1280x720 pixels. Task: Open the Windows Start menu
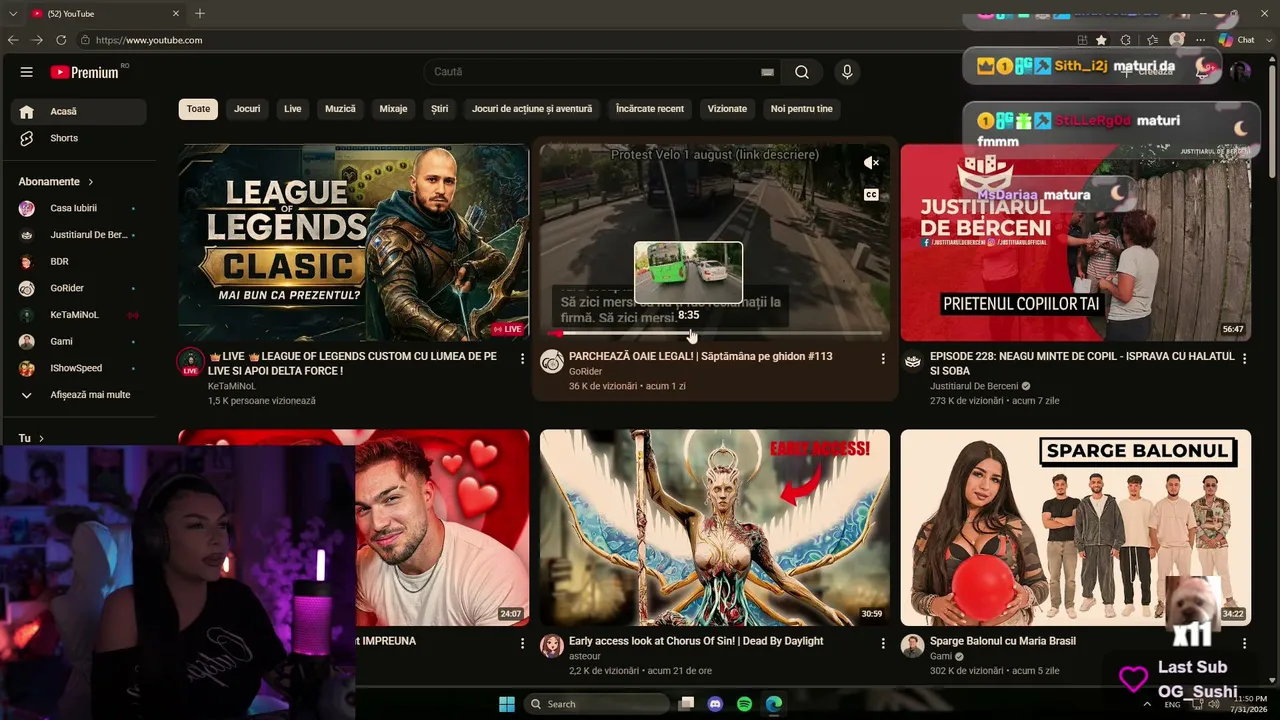(507, 704)
